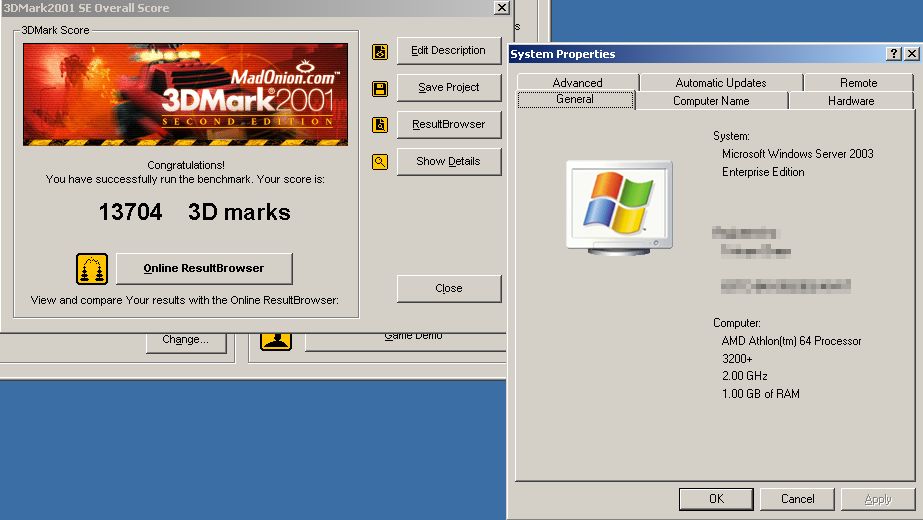The height and width of the screenshot is (520, 923).
Task: Click the Online ResultBrowser trees icon
Action: pyautogui.click(x=92, y=269)
